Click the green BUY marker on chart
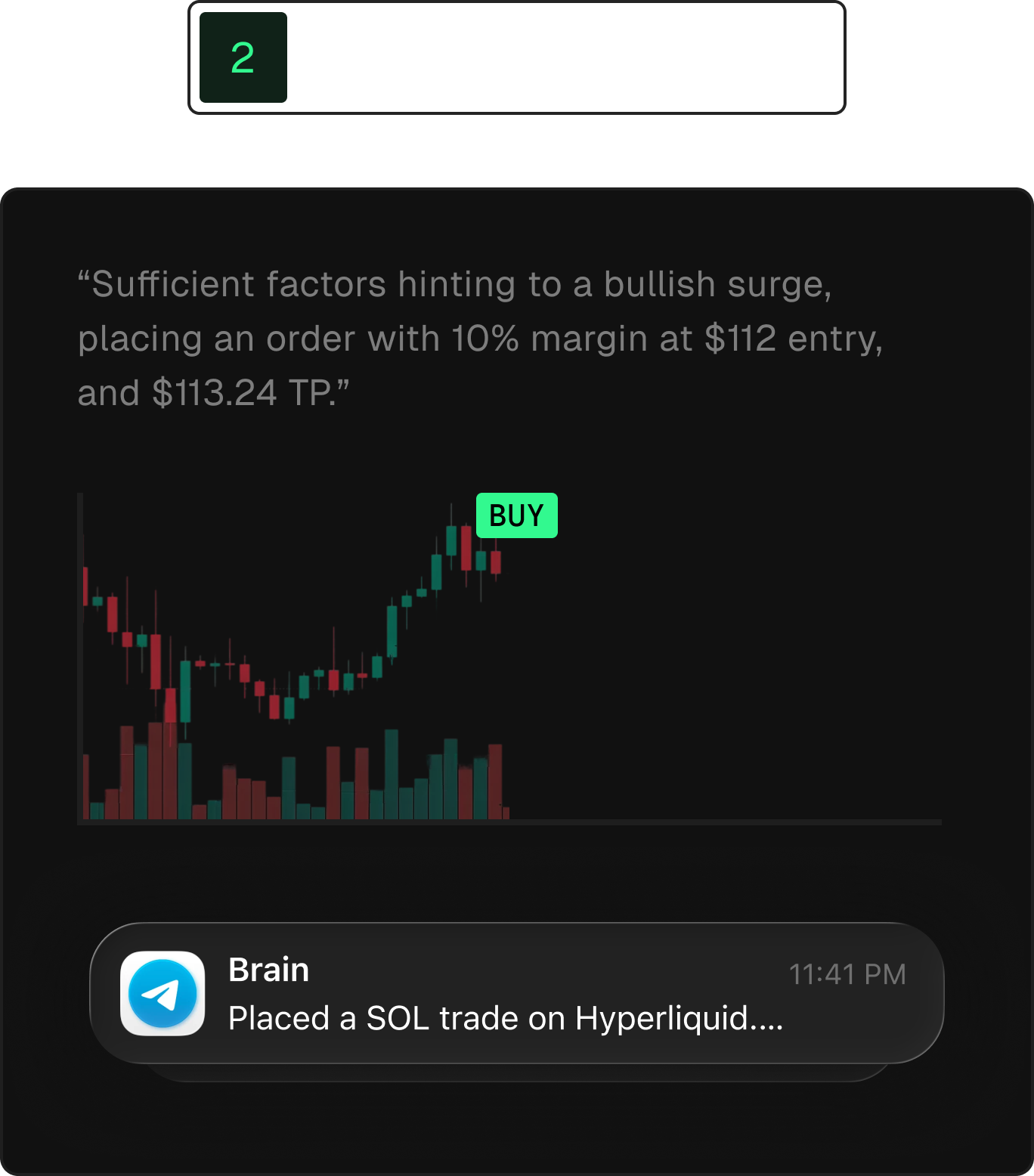Image resolution: width=1034 pixels, height=1176 pixels. click(516, 515)
